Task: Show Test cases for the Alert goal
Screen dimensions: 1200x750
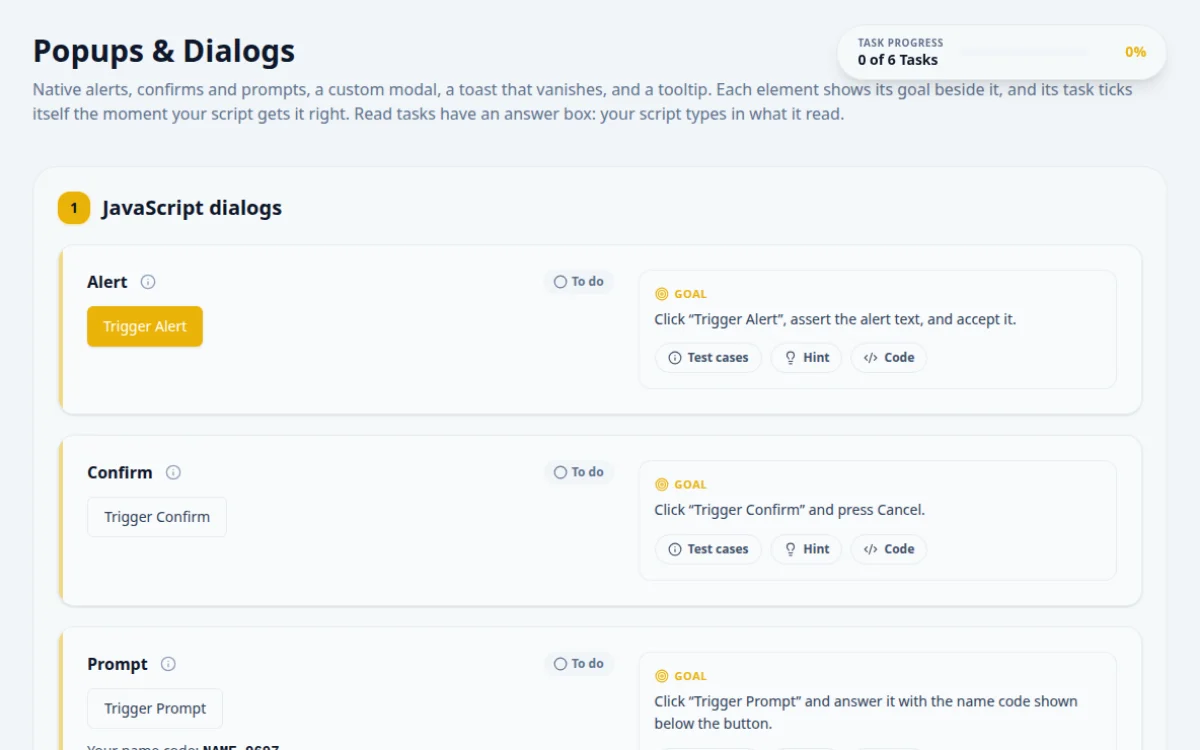Action: coord(708,357)
